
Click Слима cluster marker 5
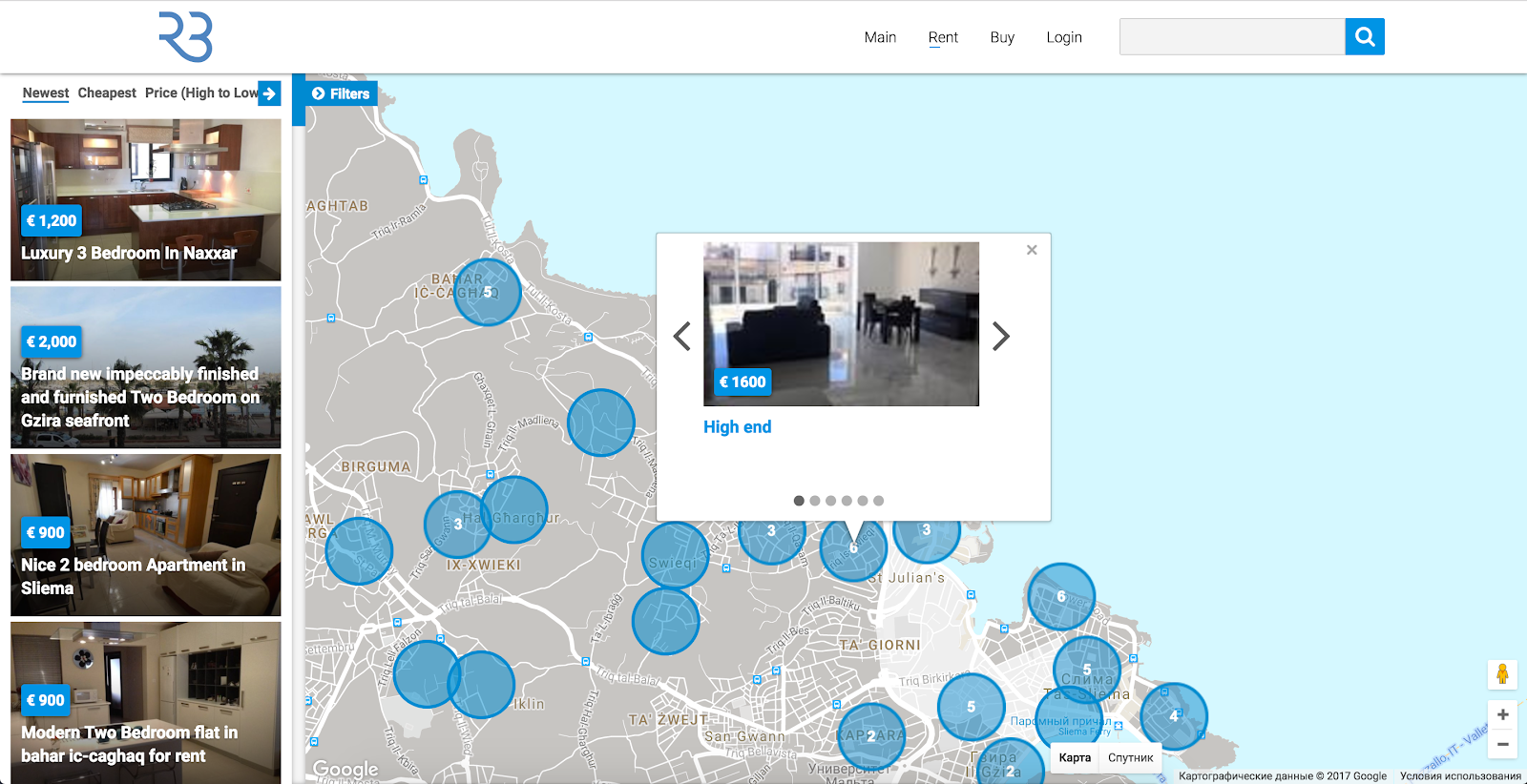(x=1087, y=670)
